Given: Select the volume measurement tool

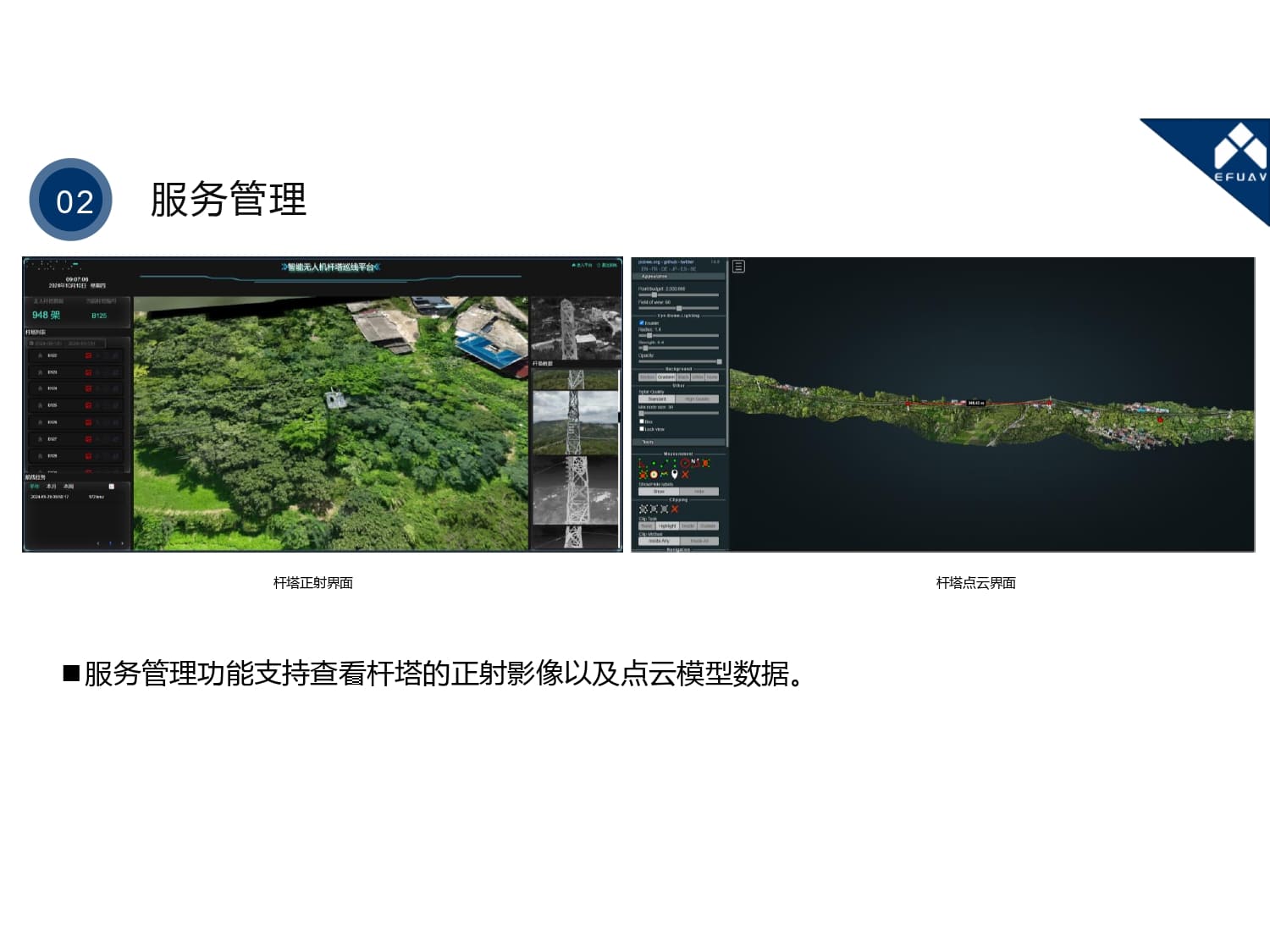Looking at the screenshot, I should click(643, 475).
